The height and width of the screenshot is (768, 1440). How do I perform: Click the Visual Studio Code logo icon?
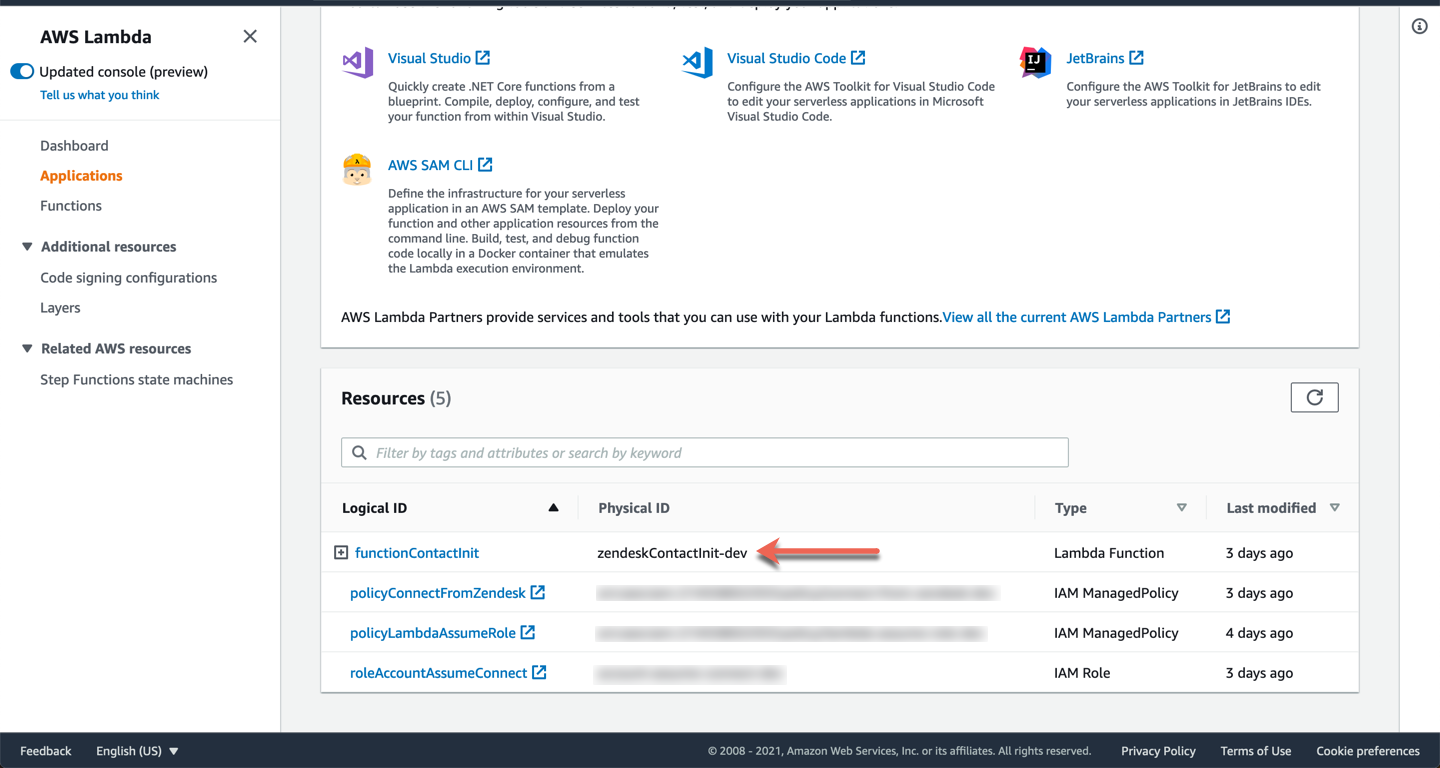coord(697,62)
